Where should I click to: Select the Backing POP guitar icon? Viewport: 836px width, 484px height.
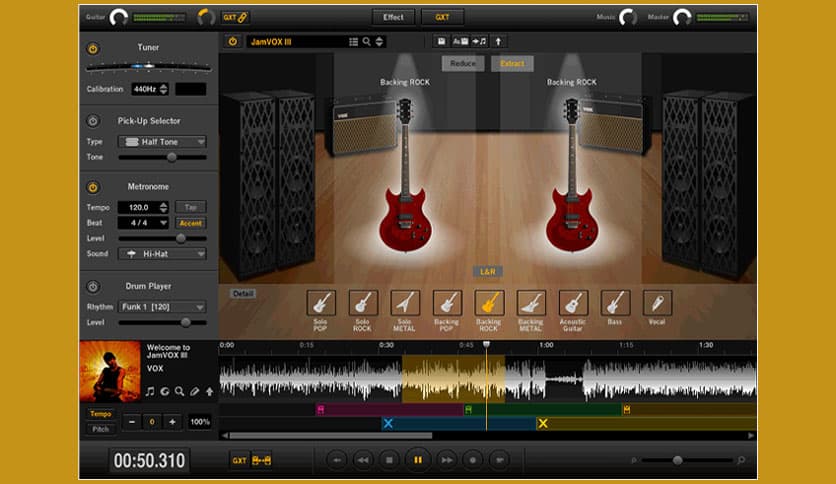click(447, 303)
